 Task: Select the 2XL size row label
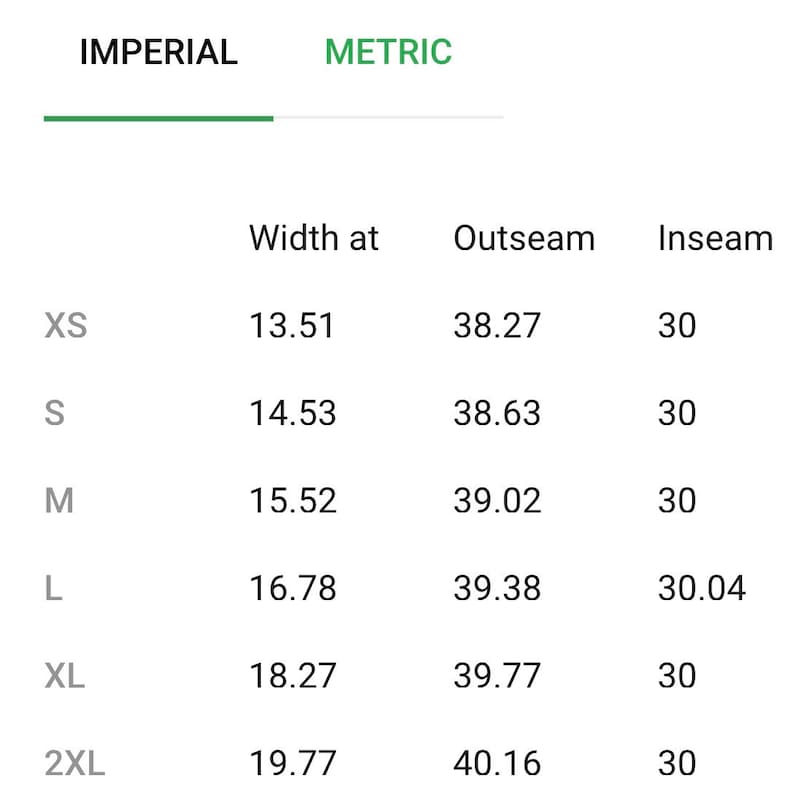(x=75, y=763)
